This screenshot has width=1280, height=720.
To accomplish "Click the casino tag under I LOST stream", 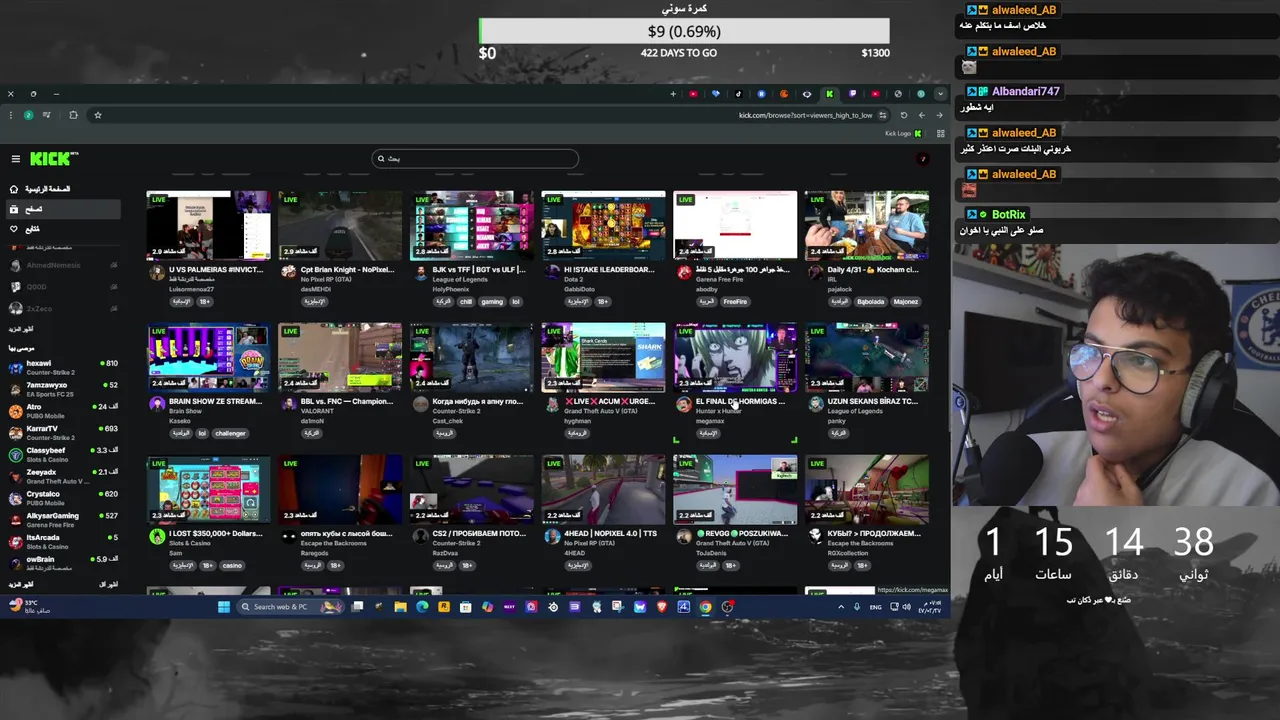I will [x=232, y=565].
